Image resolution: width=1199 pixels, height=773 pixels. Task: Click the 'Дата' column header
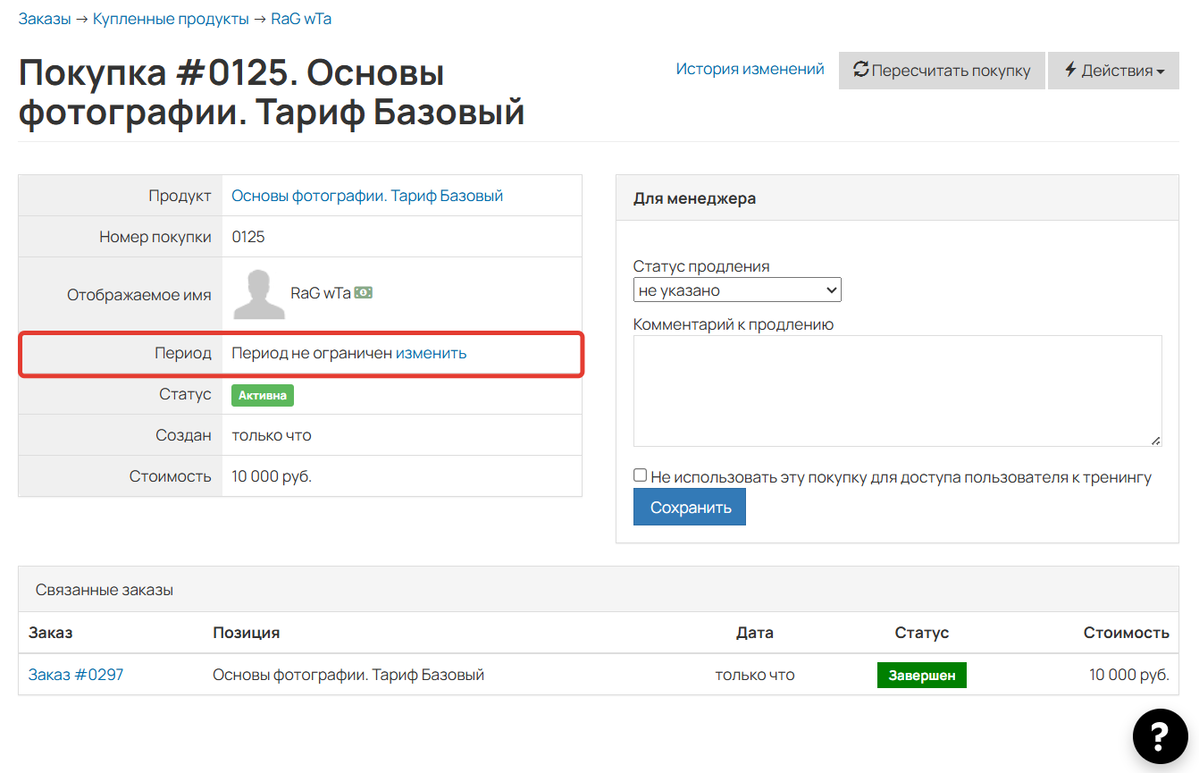click(x=755, y=632)
